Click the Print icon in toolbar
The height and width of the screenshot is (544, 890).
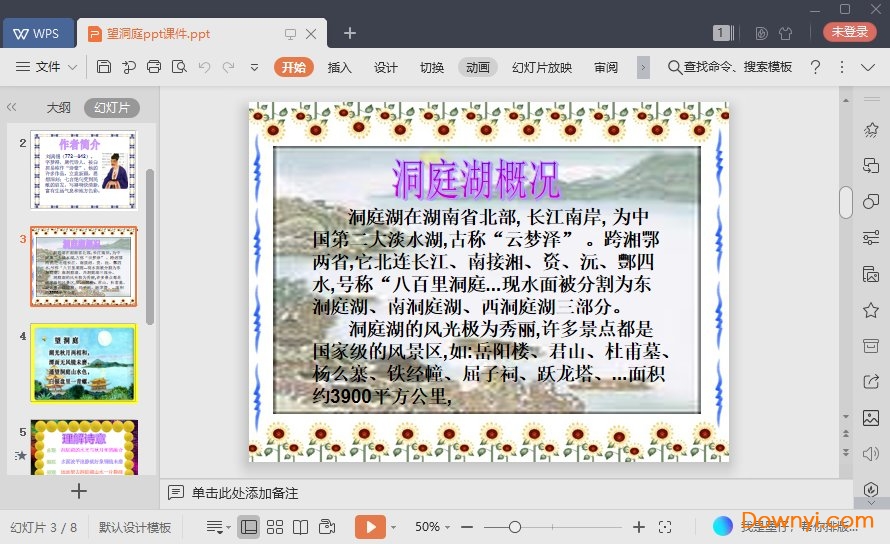[x=154, y=67]
